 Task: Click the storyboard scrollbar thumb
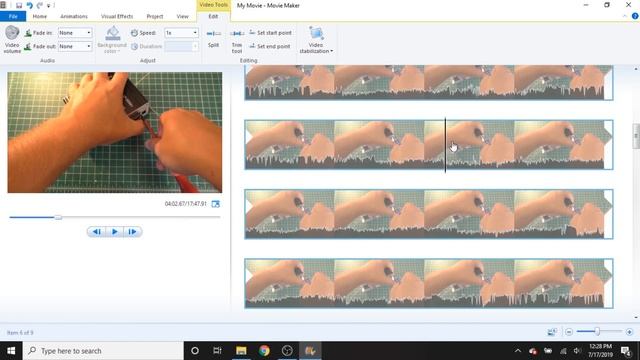click(636, 136)
